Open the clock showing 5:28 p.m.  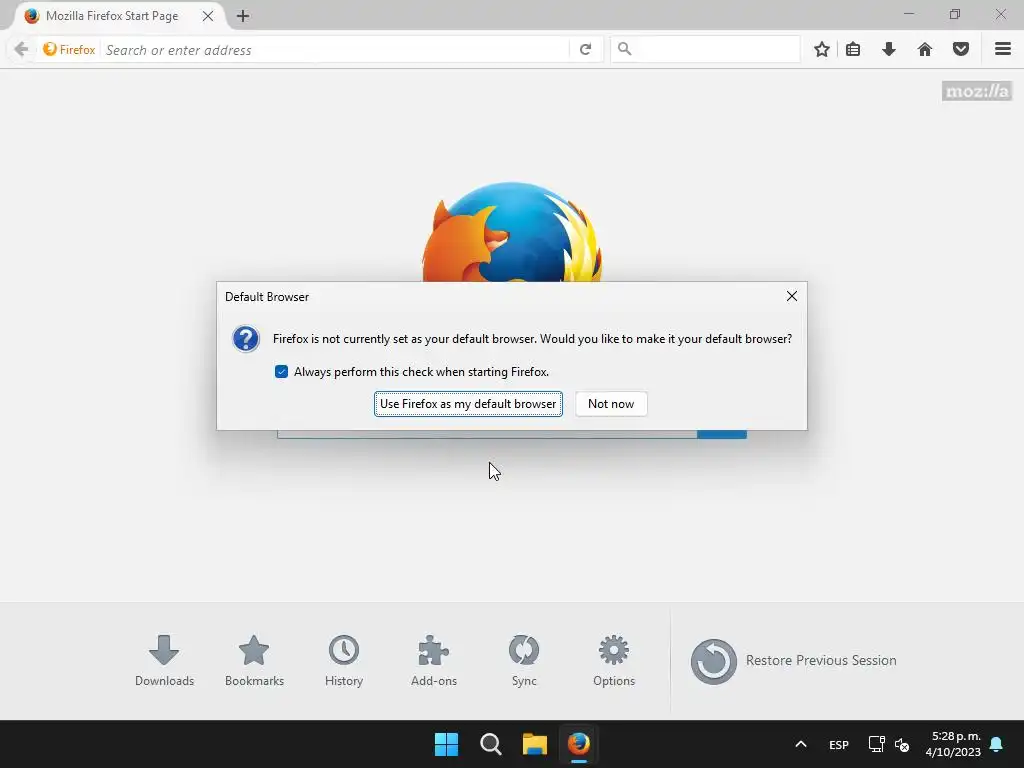[953, 744]
